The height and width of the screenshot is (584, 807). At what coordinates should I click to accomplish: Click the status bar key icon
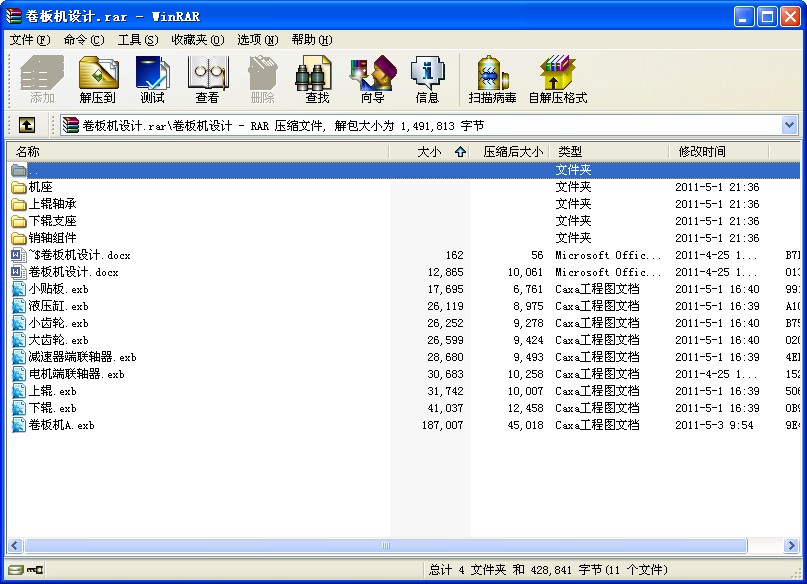point(36,570)
